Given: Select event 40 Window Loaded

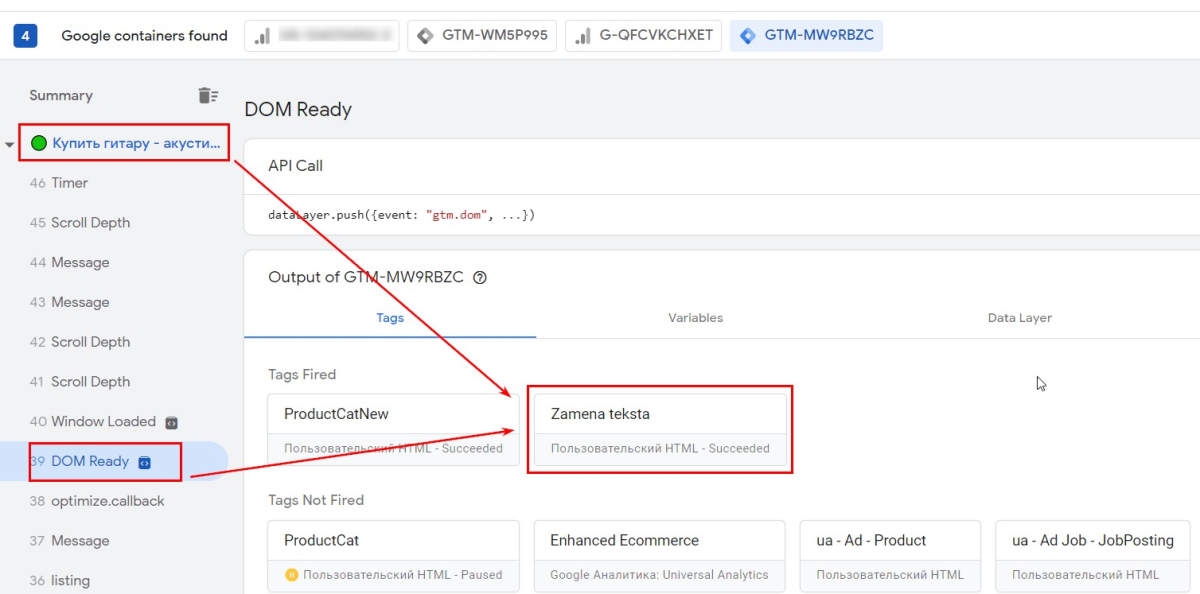Looking at the screenshot, I should [x=93, y=422].
